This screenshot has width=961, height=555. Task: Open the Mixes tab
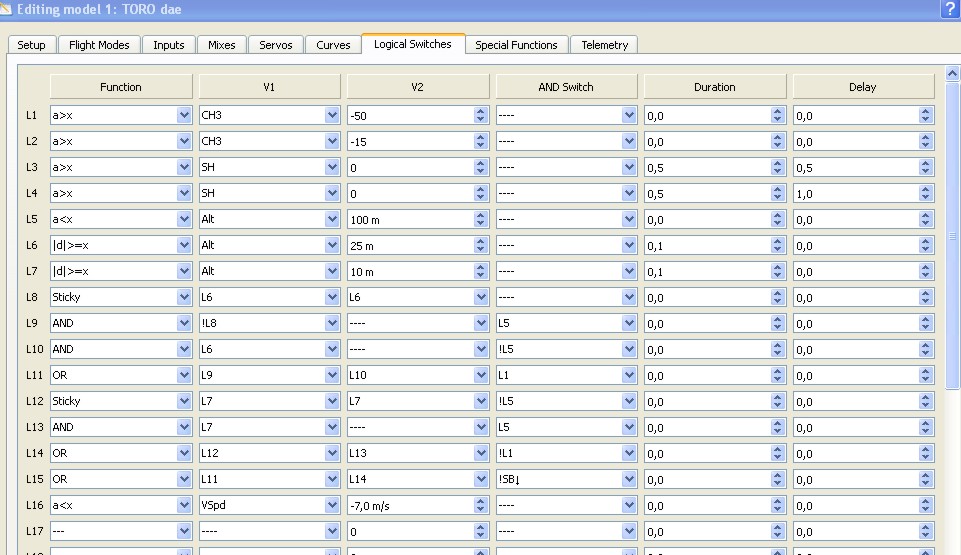221,45
